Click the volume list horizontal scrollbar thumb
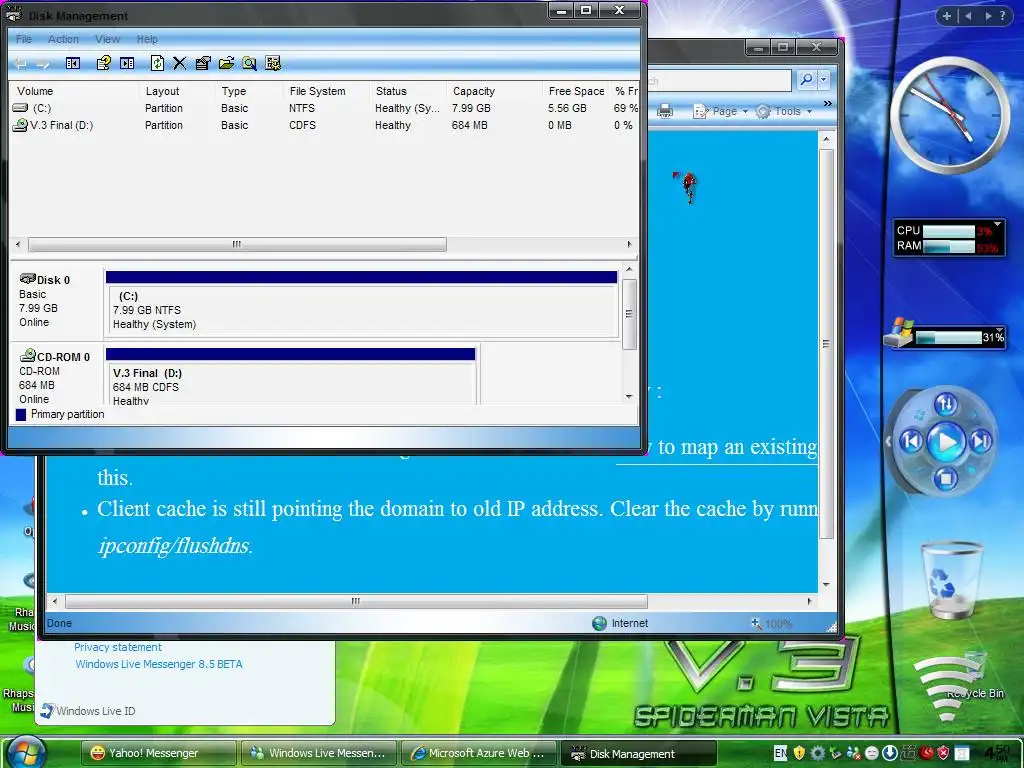Screen dimensions: 1024x768 [237, 244]
